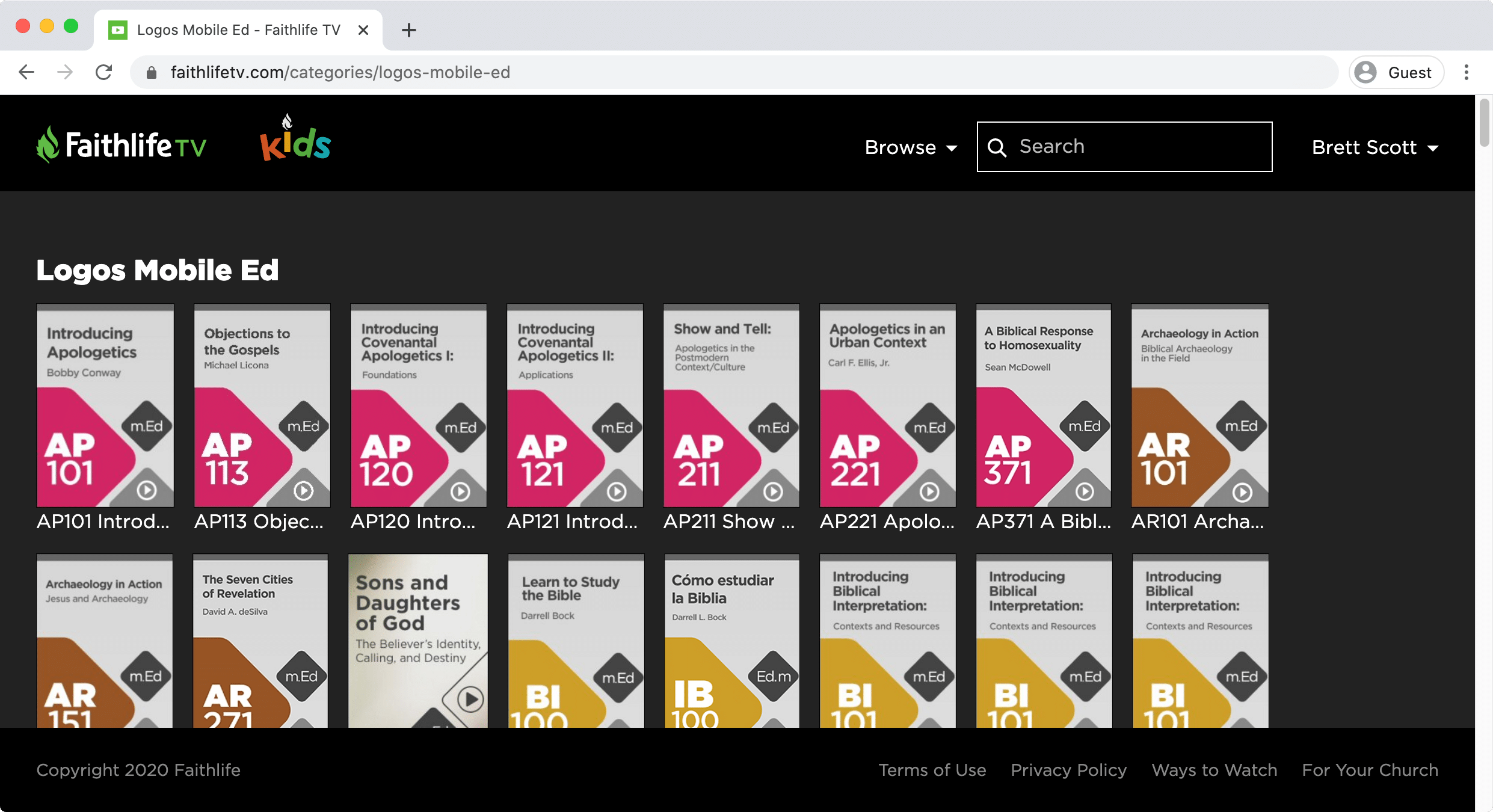Open AP101 Introducing Apologetics title link

pos(103,521)
